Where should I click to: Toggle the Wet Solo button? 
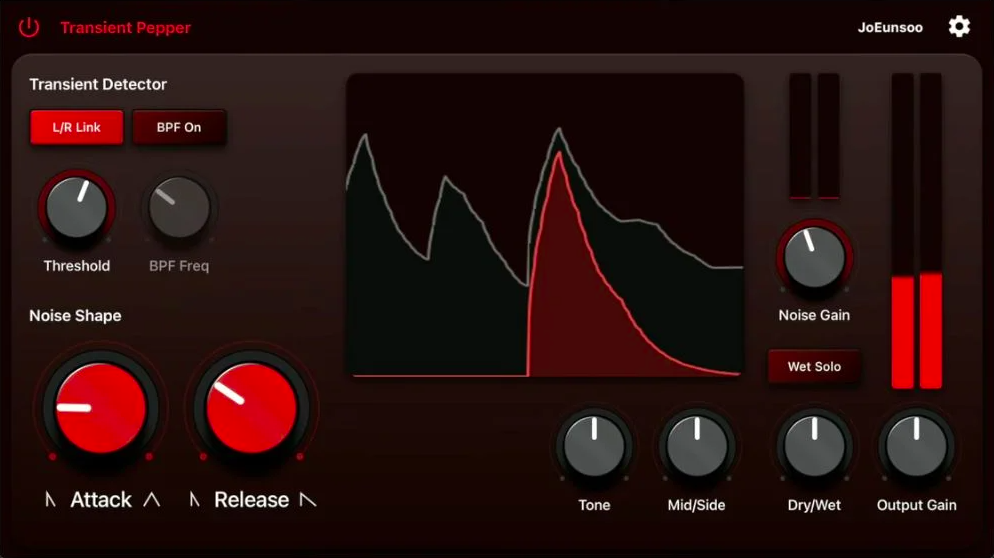click(x=814, y=367)
